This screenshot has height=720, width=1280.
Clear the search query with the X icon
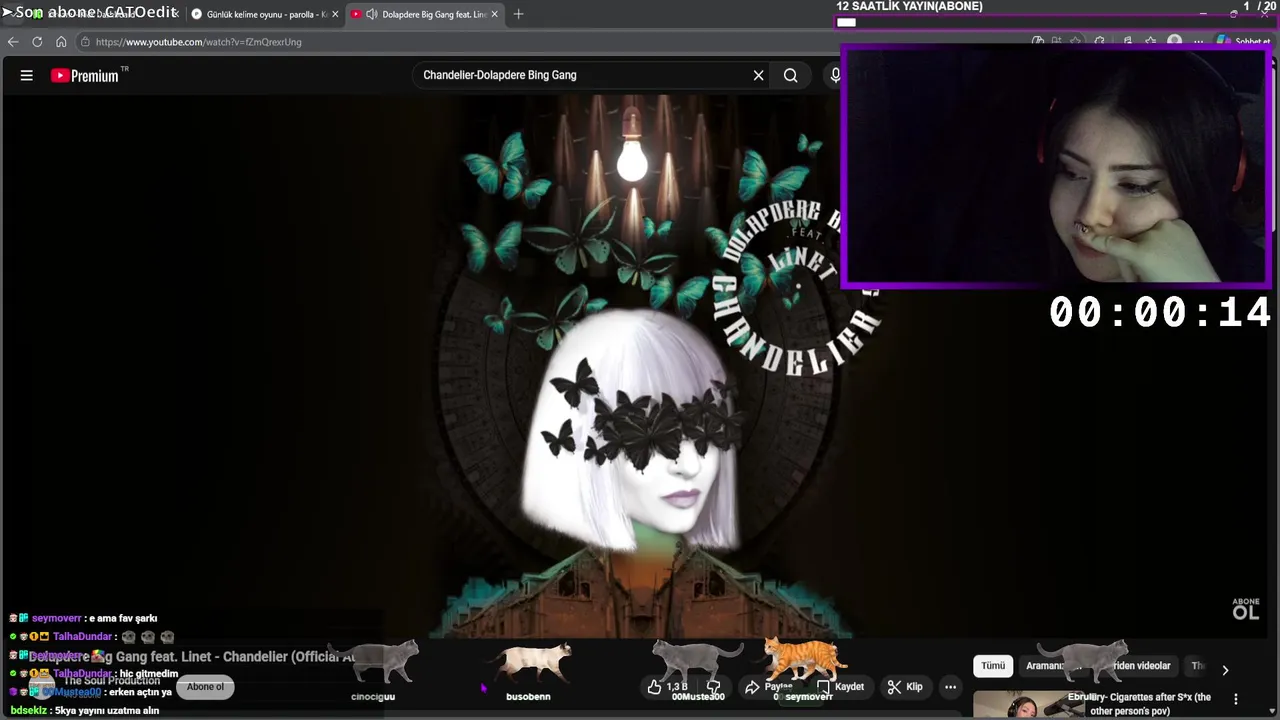[758, 75]
